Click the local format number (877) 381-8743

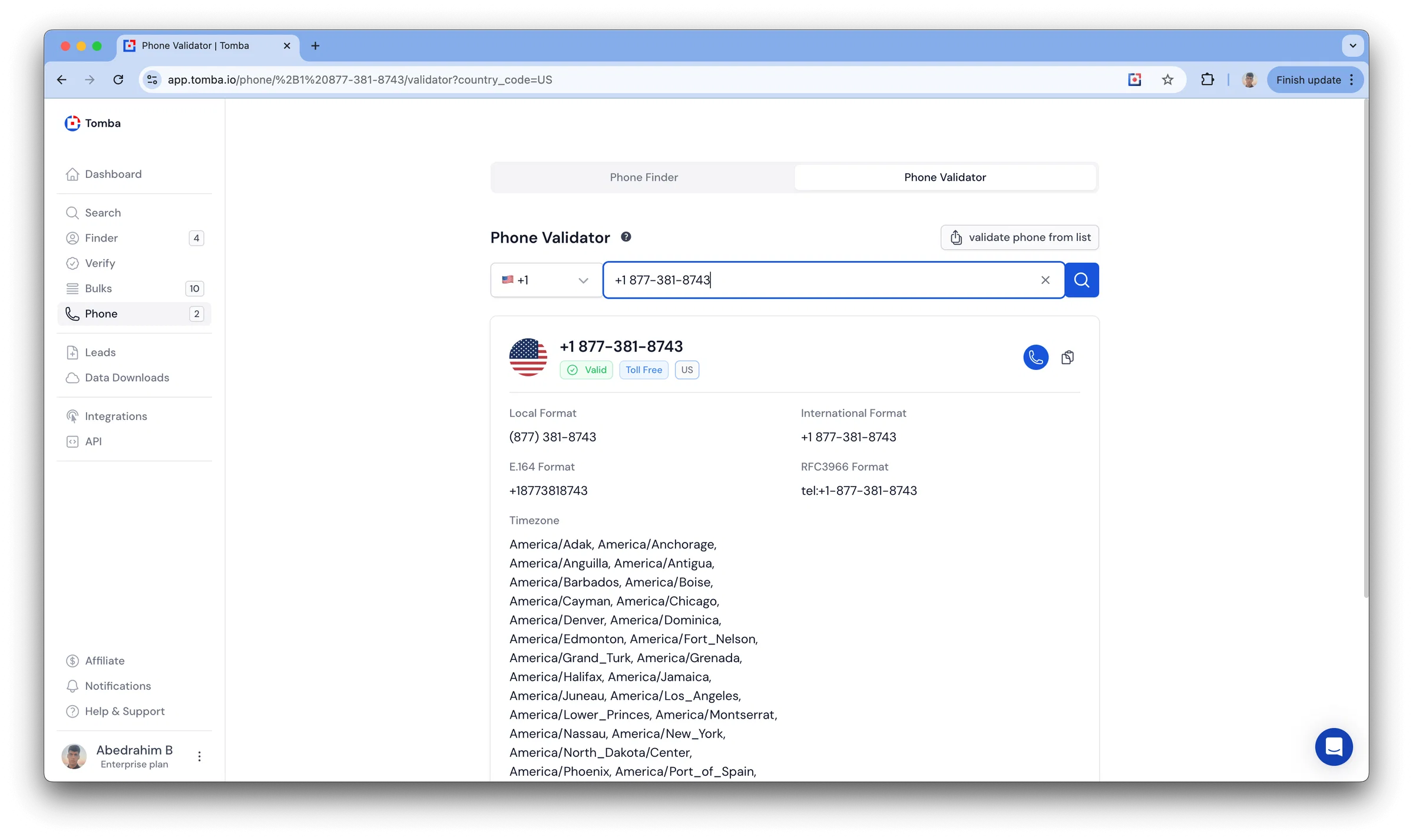(x=552, y=437)
